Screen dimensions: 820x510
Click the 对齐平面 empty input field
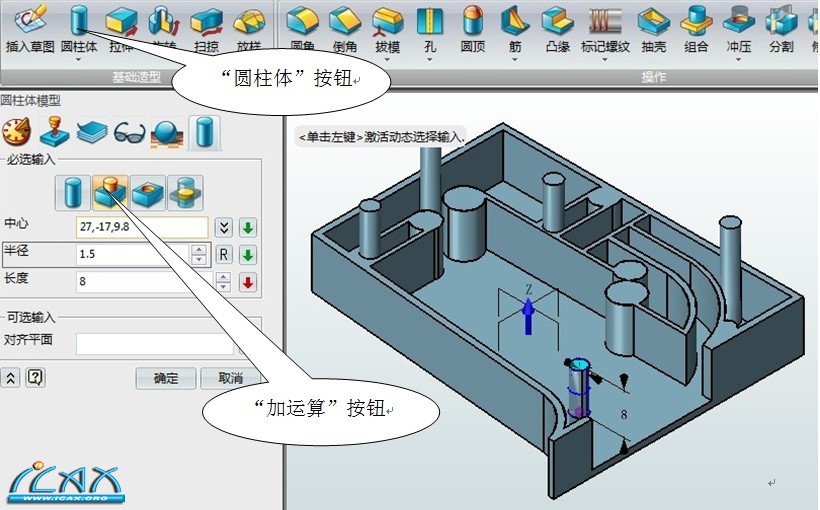click(155, 344)
